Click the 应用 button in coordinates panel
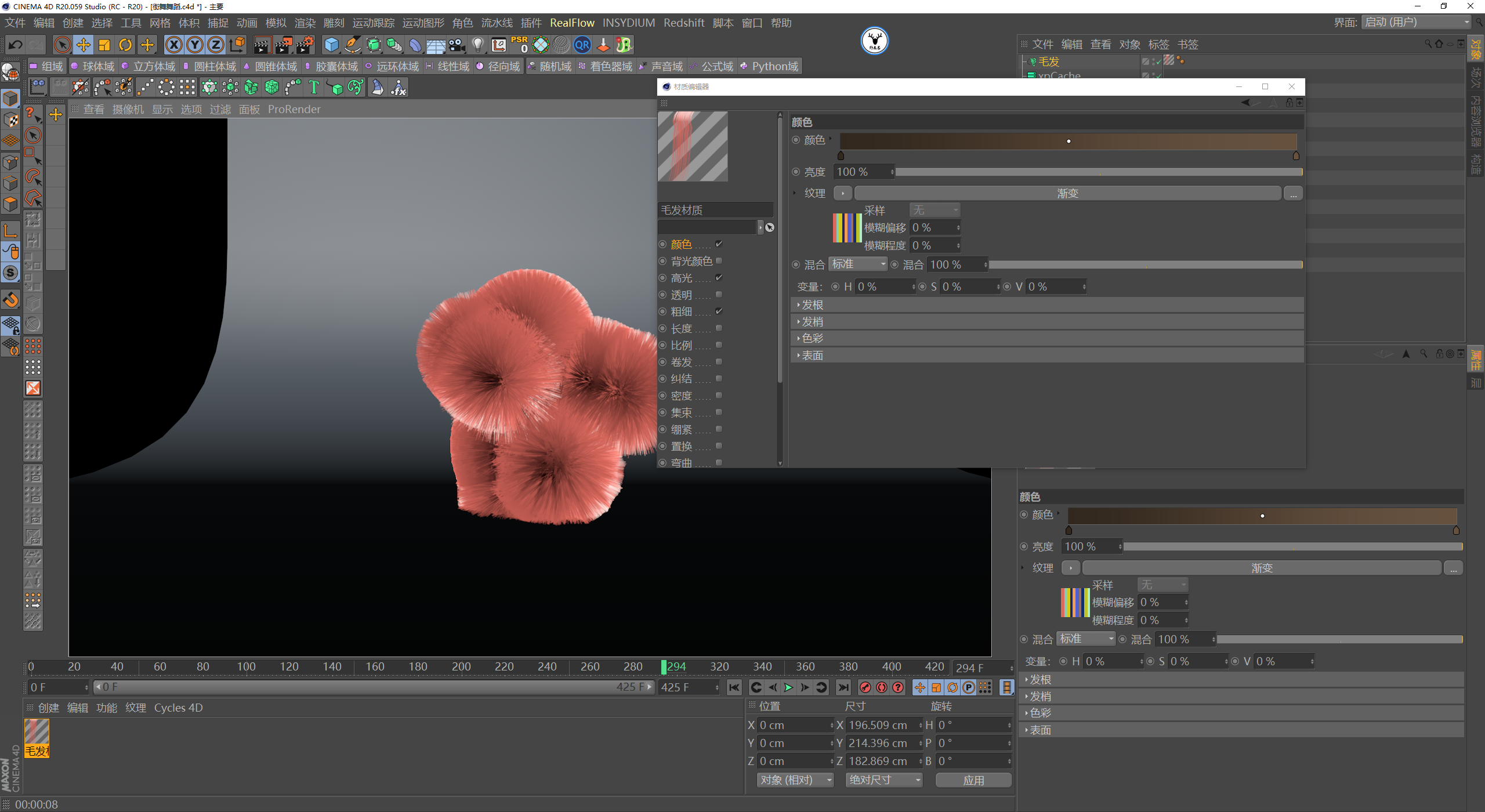The image size is (1485, 812). (x=973, y=780)
